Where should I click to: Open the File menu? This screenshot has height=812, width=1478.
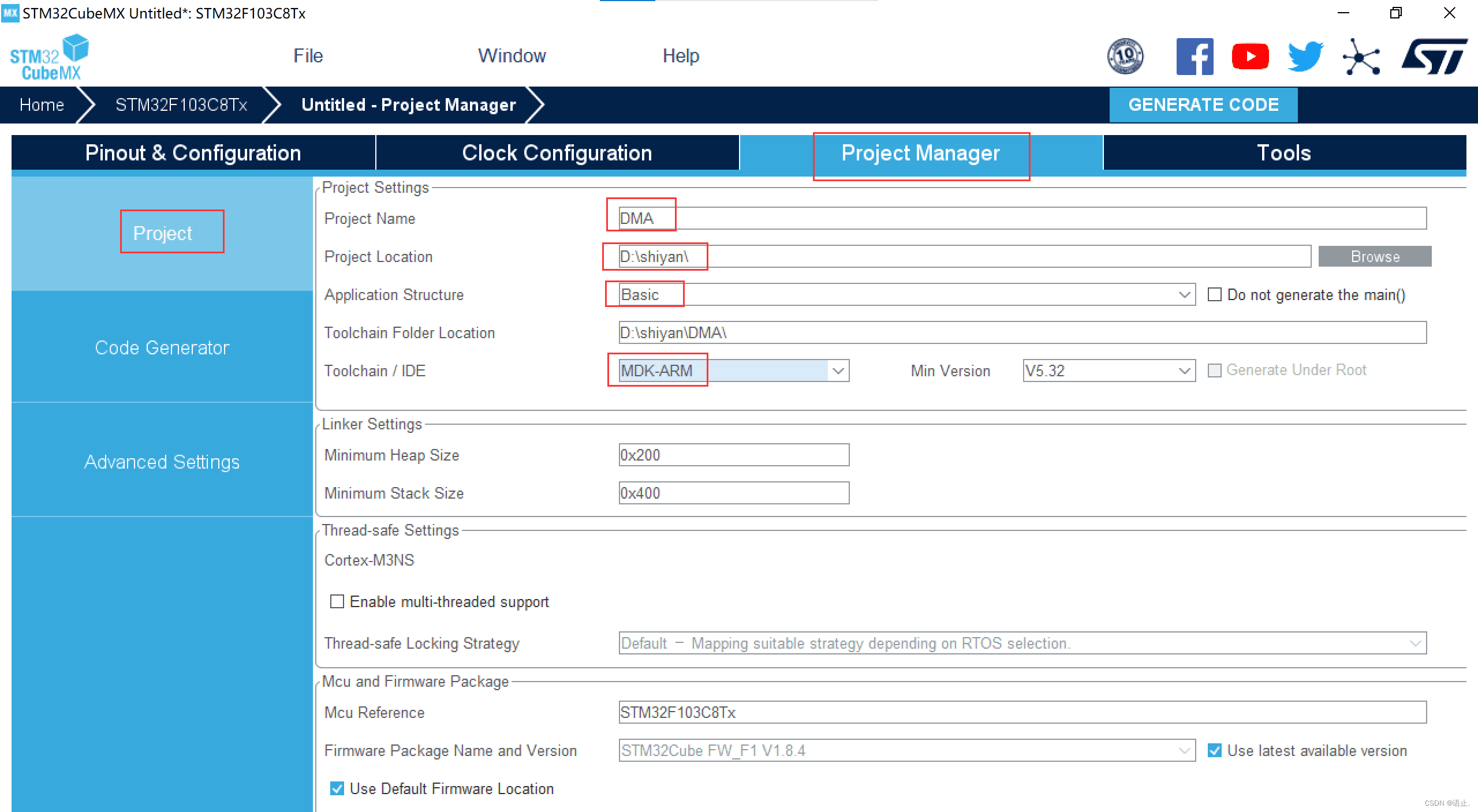point(308,56)
